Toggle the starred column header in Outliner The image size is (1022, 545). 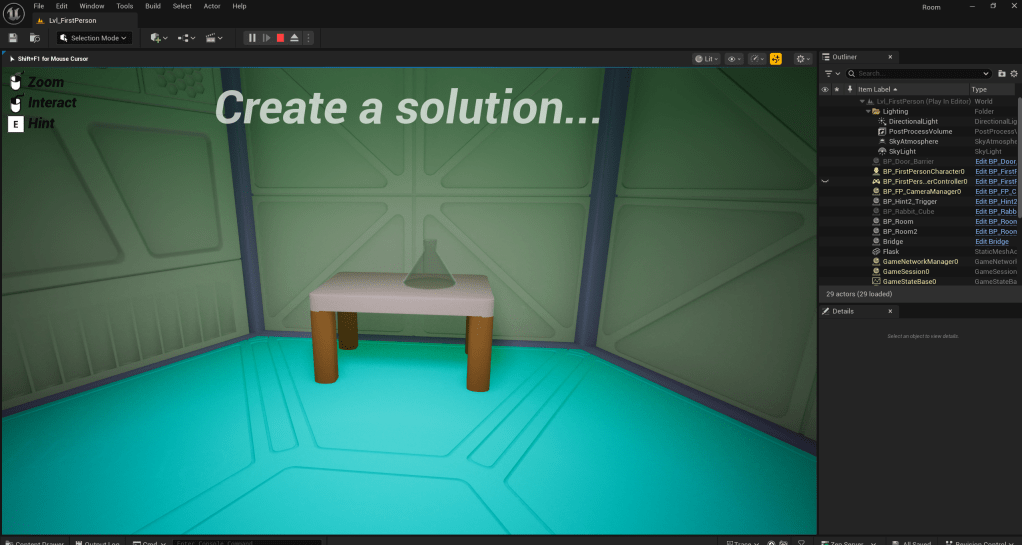(x=837, y=89)
